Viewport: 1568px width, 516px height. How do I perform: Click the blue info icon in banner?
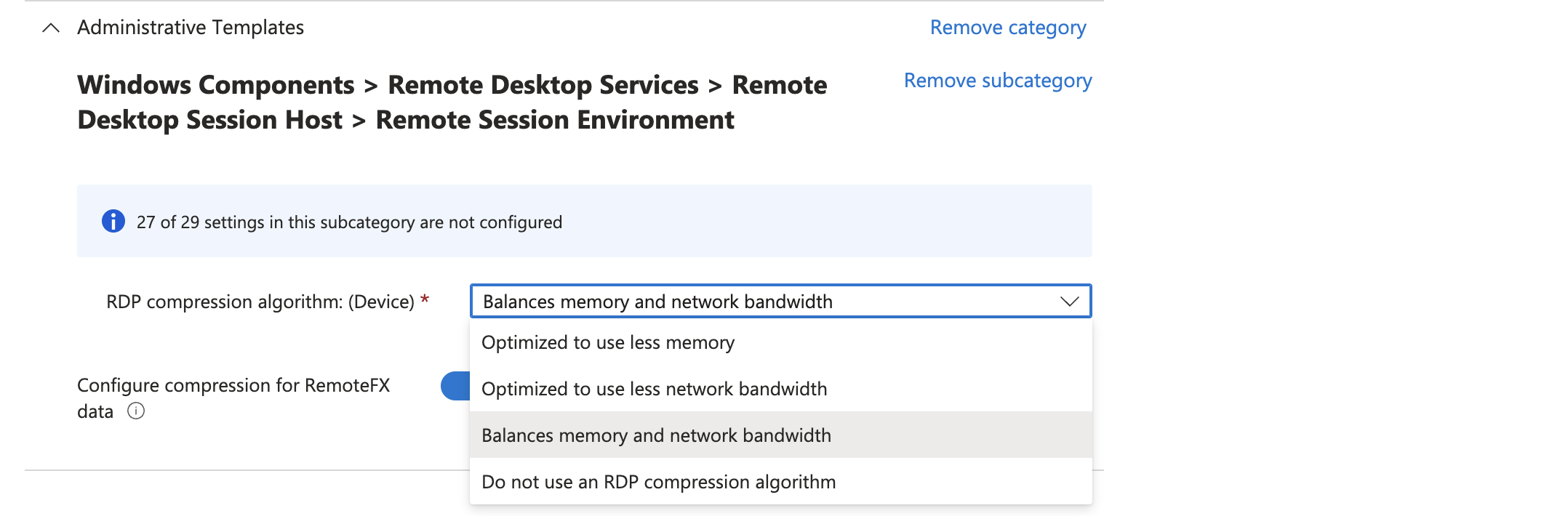pos(113,221)
